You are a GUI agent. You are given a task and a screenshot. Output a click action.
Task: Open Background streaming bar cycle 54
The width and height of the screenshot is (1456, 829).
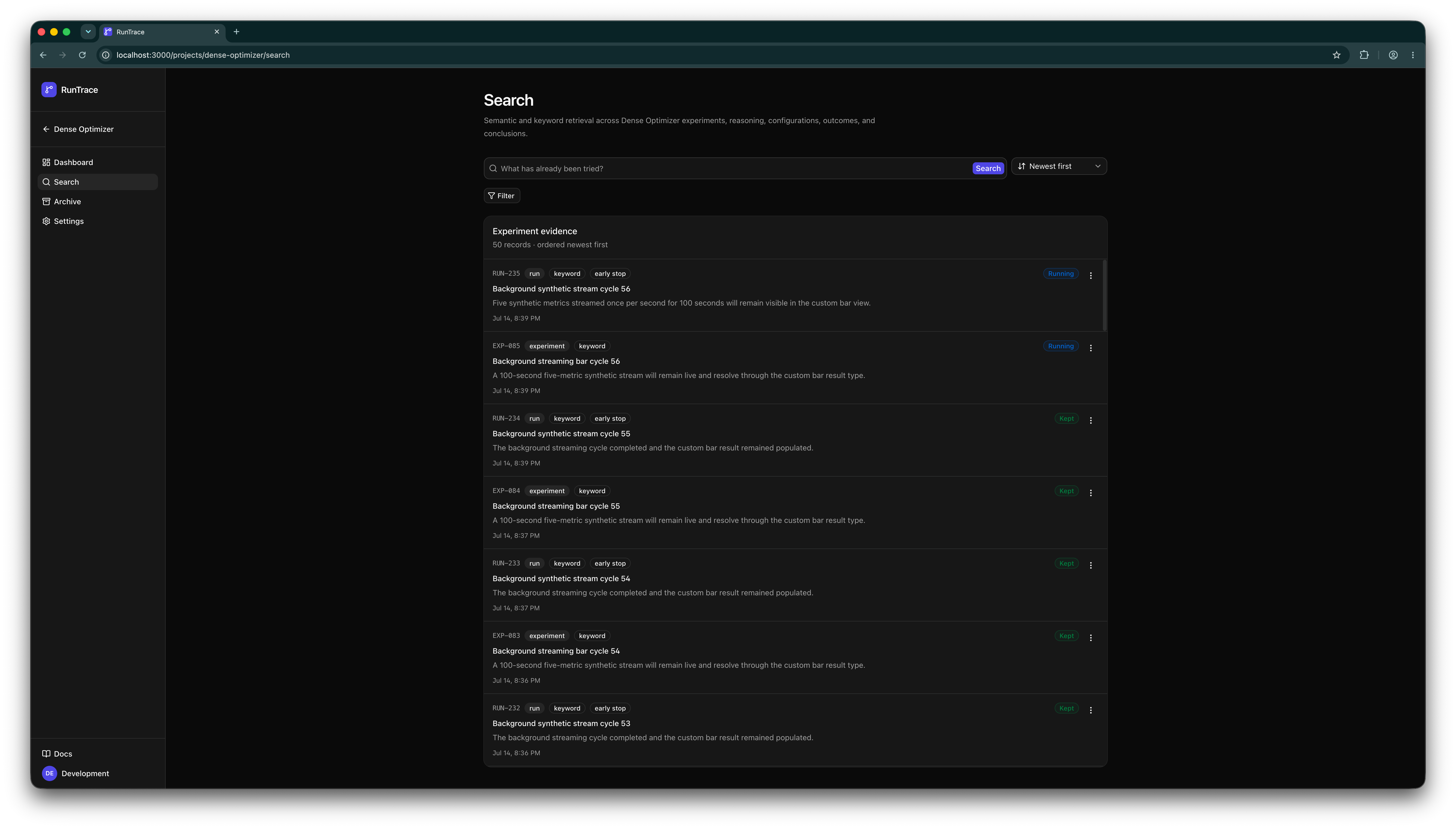(x=556, y=651)
